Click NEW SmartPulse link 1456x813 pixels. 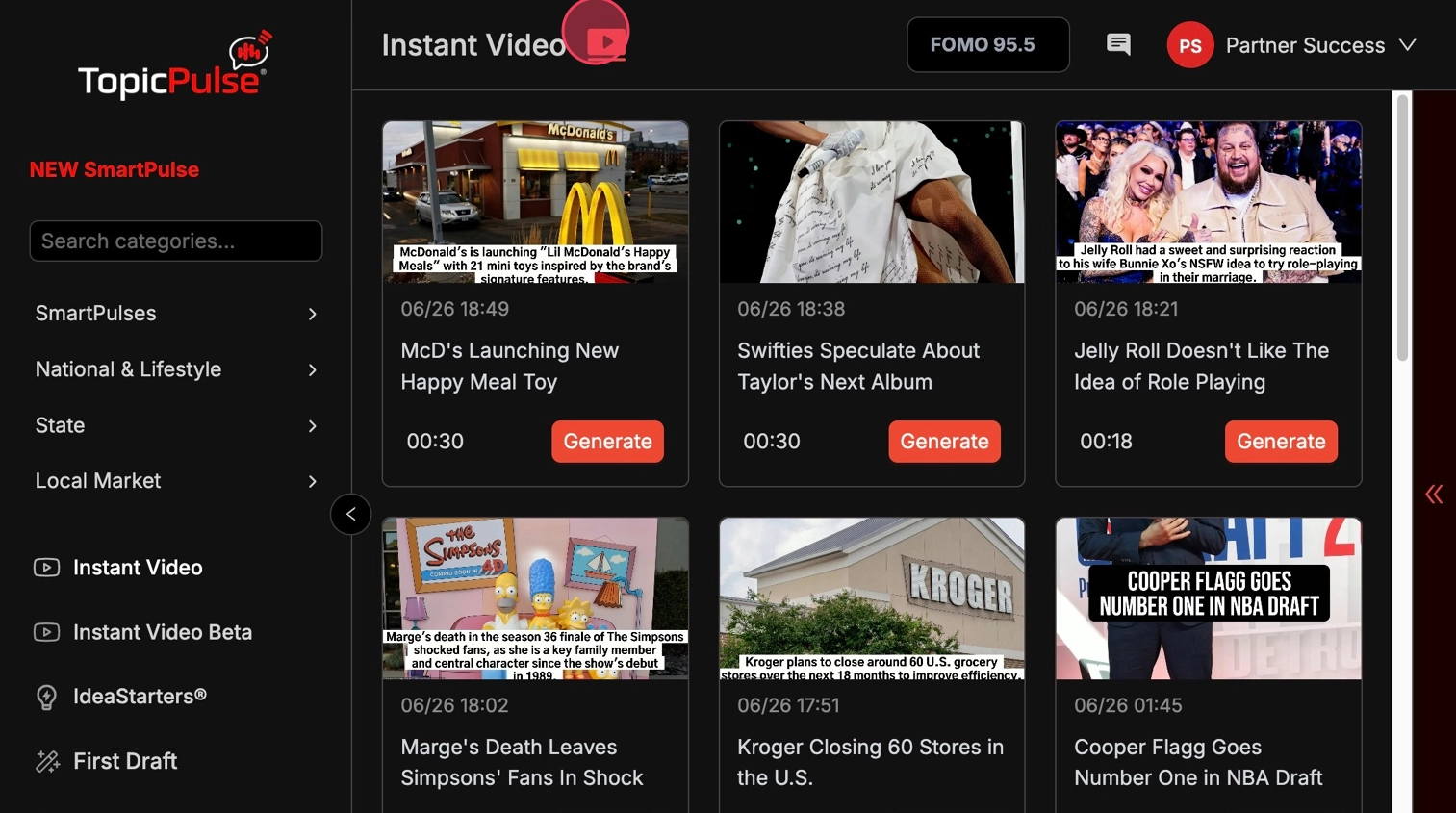[x=115, y=169]
